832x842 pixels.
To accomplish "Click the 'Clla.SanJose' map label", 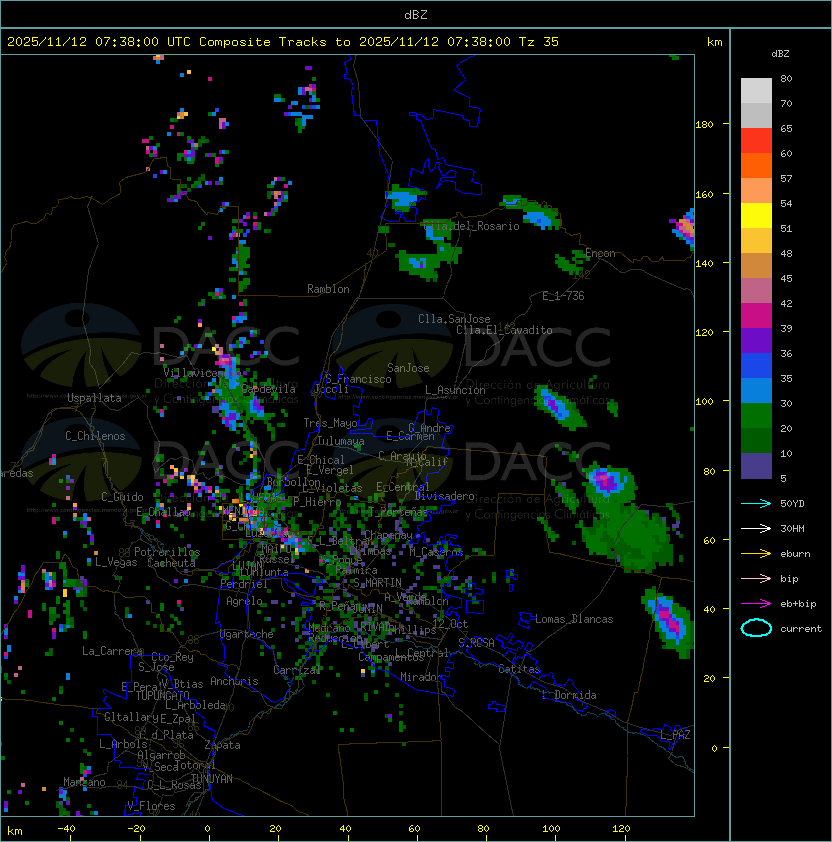I will click(x=454, y=319).
